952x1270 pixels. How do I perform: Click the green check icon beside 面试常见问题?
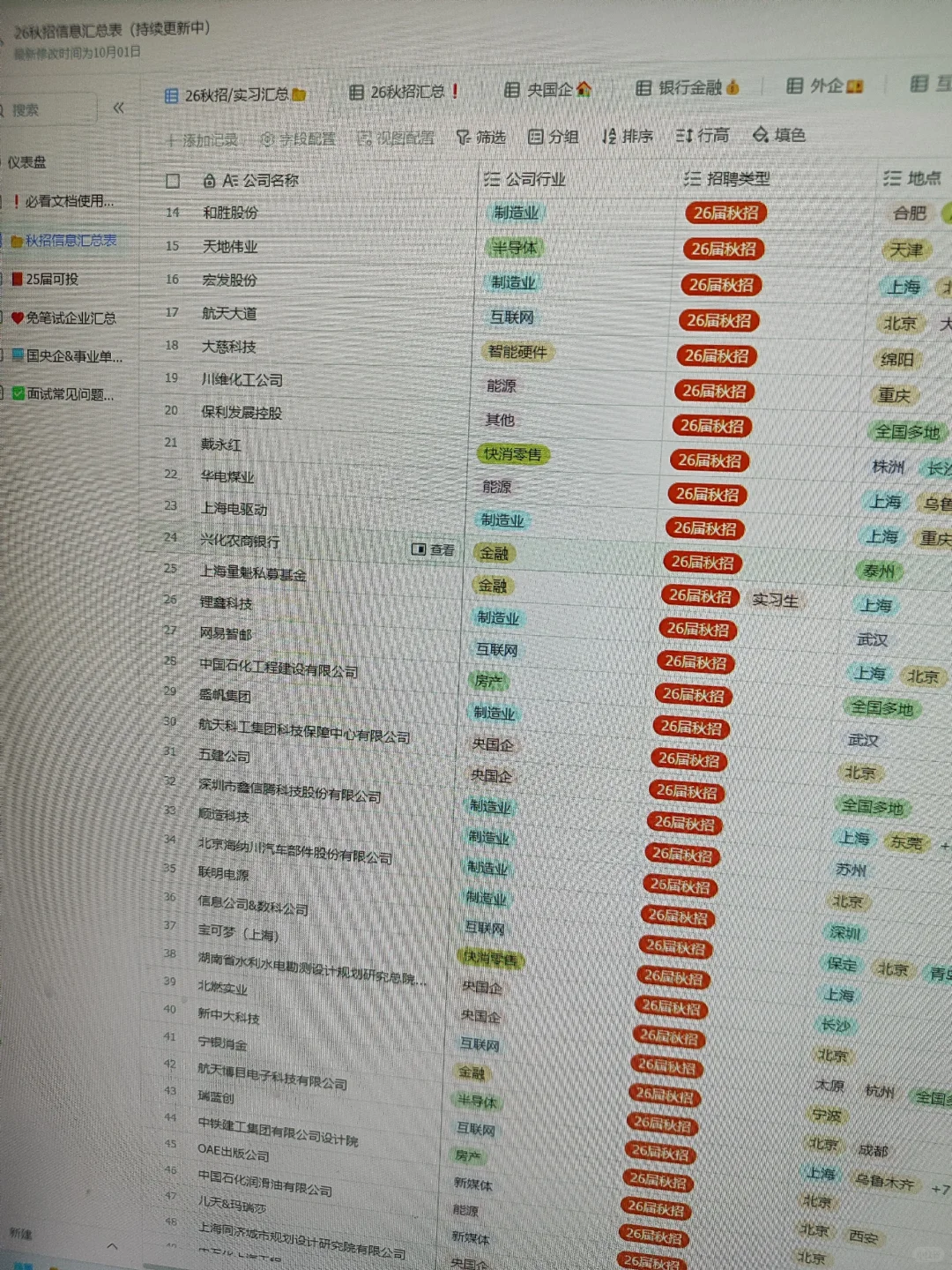pos(18,393)
